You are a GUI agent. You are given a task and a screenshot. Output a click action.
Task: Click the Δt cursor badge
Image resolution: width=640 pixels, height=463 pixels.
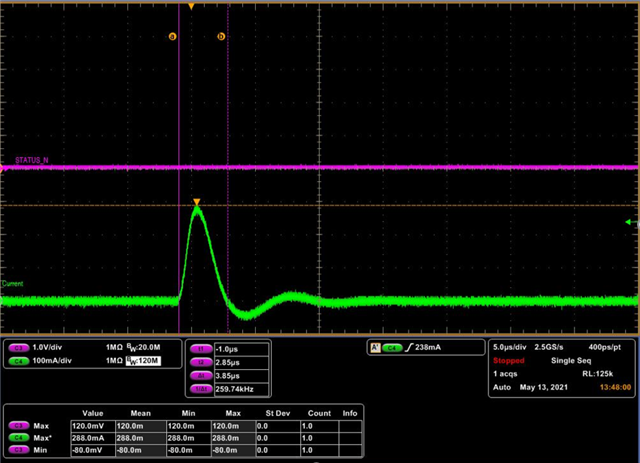[x=201, y=376]
